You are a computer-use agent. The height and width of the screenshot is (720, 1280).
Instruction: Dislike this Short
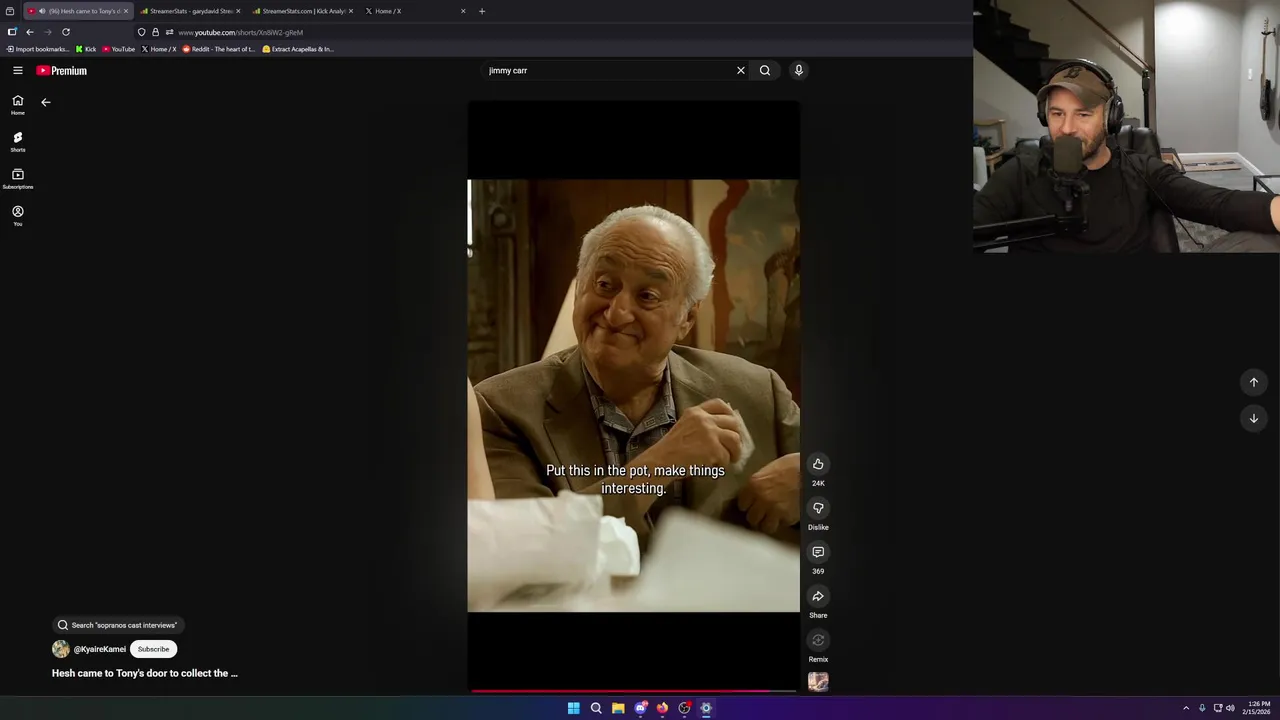818,508
